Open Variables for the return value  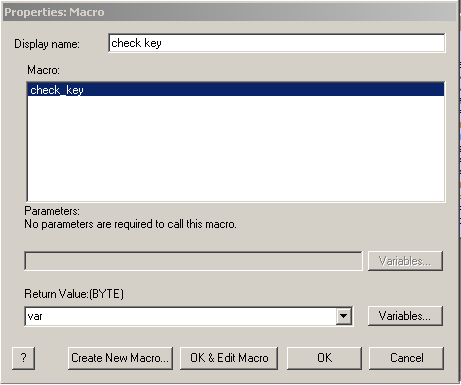coord(405,316)
